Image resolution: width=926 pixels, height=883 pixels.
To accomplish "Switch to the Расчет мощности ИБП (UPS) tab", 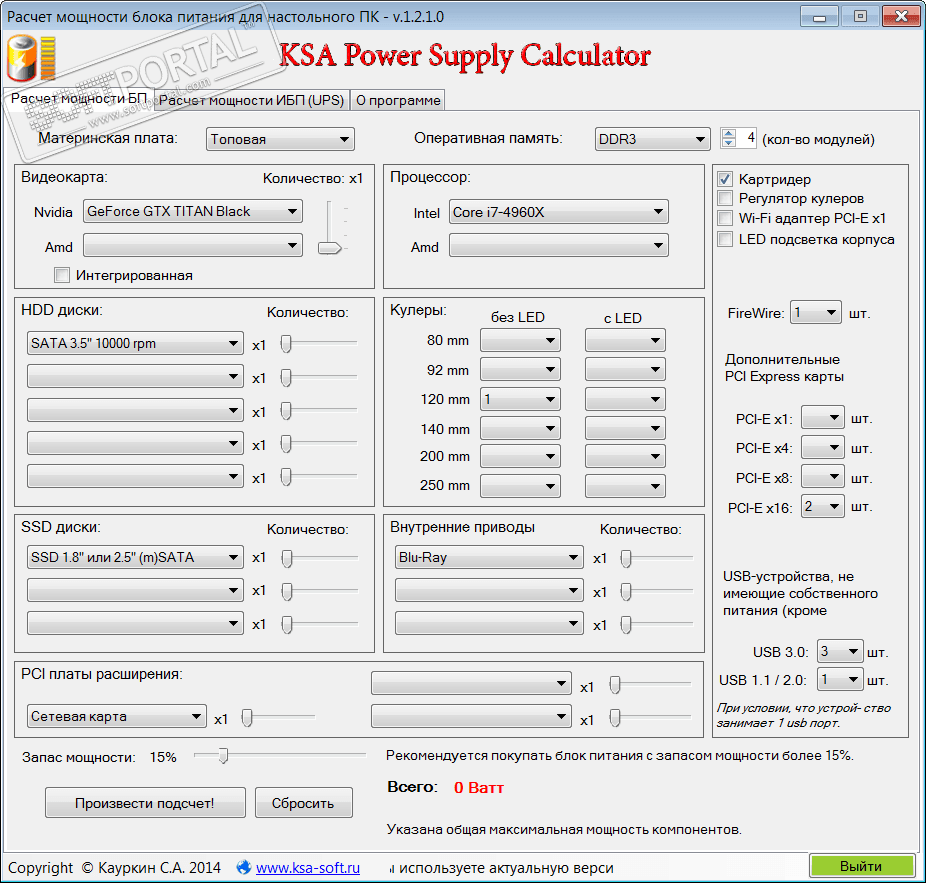I will point(252,100).
